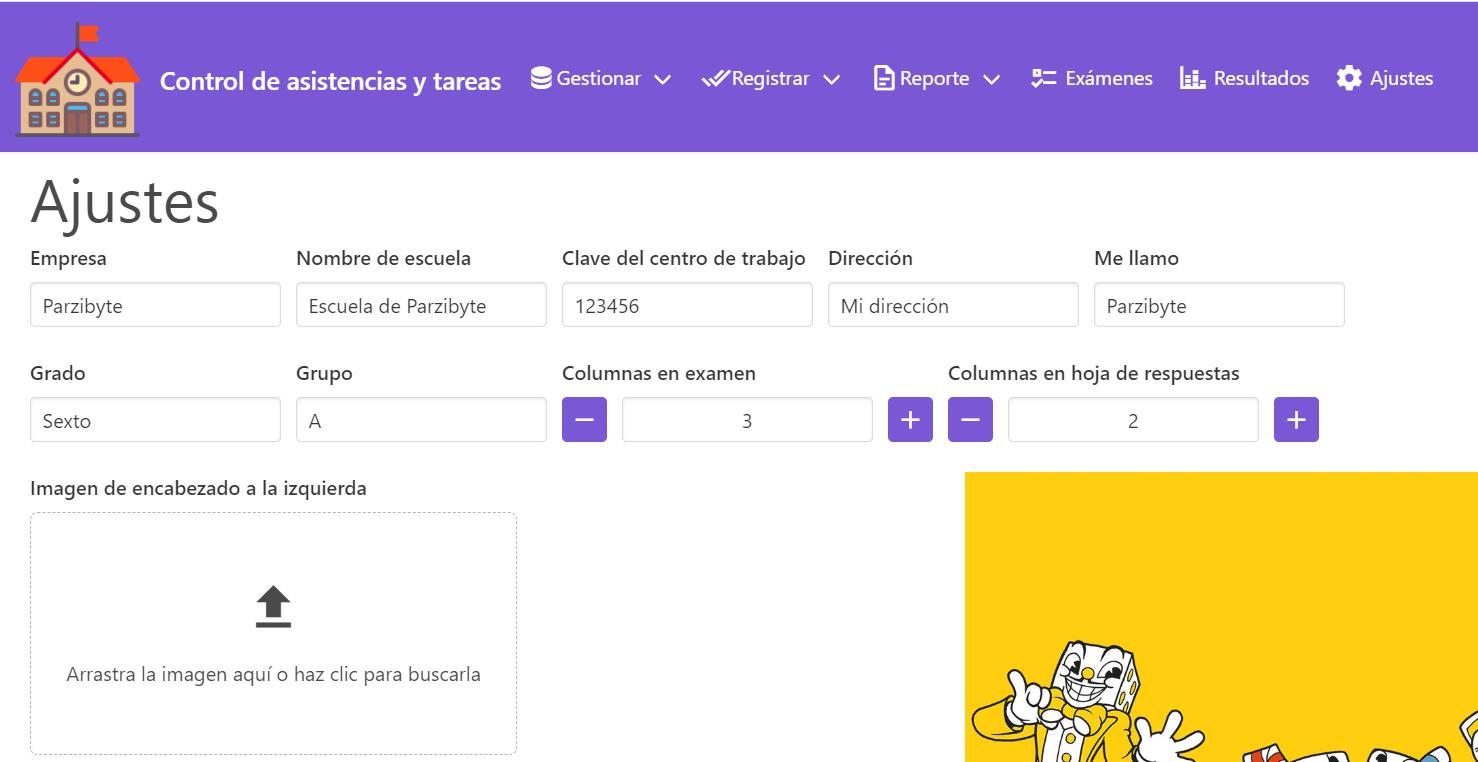Click the Imagen de encabezado a la izquierda label
Image resolution: width=1478 pixels, height=762 pixels.
pos(198,488)
